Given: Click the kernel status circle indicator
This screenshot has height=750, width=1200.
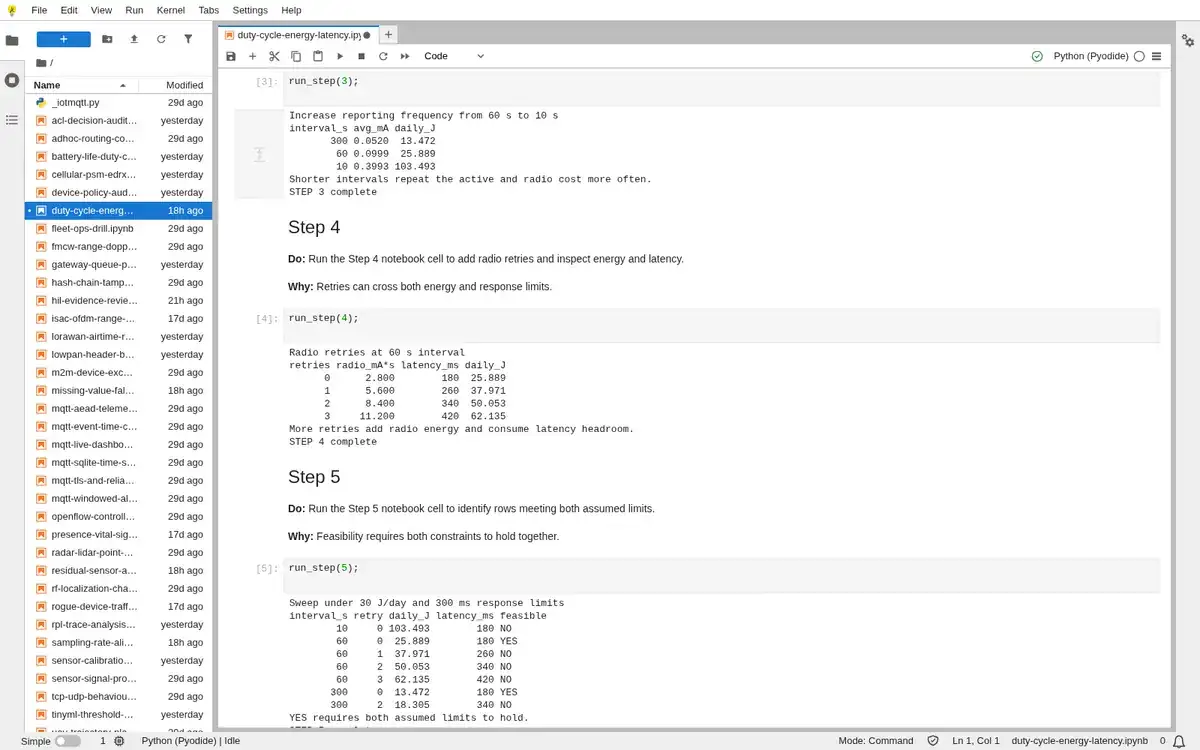Looking at the screenshot, I should click(x=1139, y=56).
